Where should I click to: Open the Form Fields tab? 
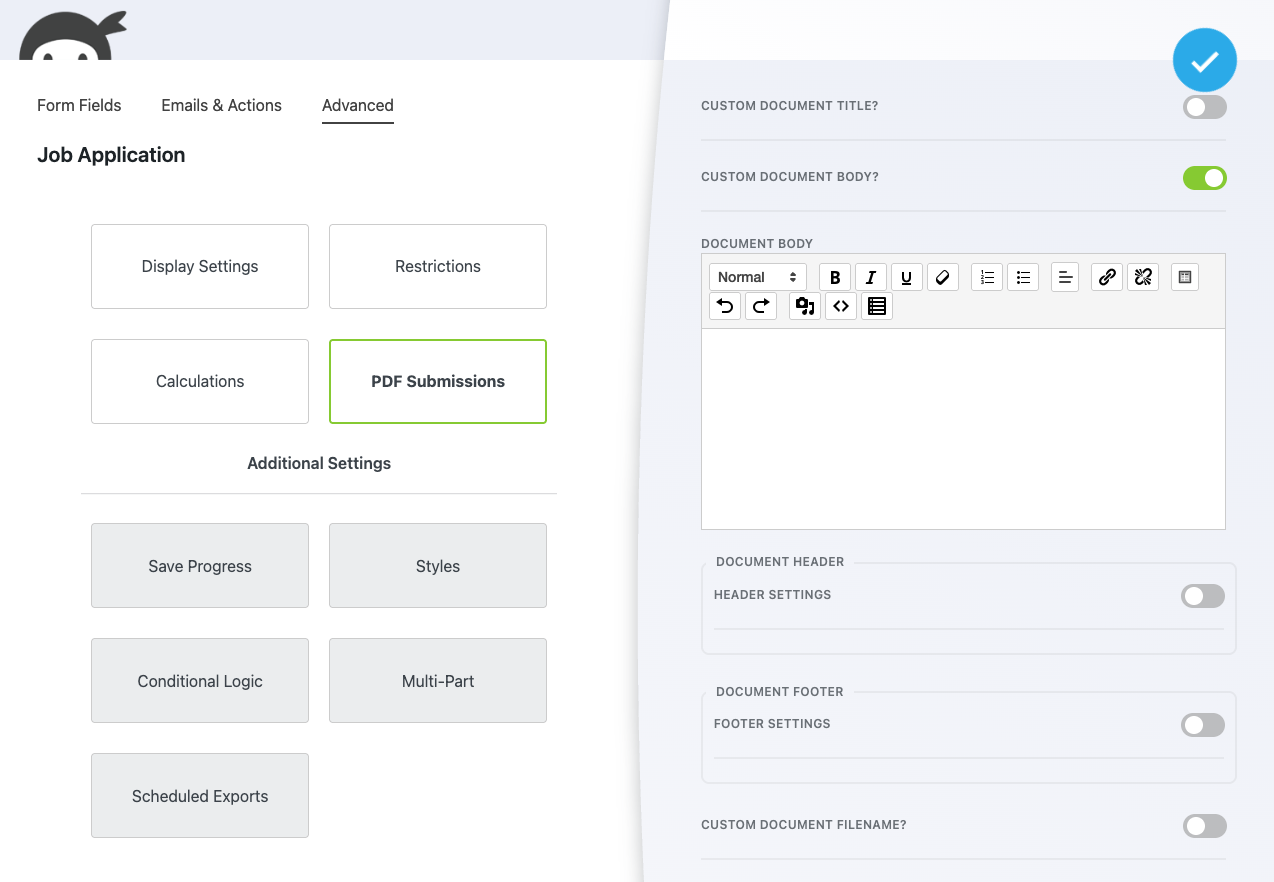coord(79,105)
